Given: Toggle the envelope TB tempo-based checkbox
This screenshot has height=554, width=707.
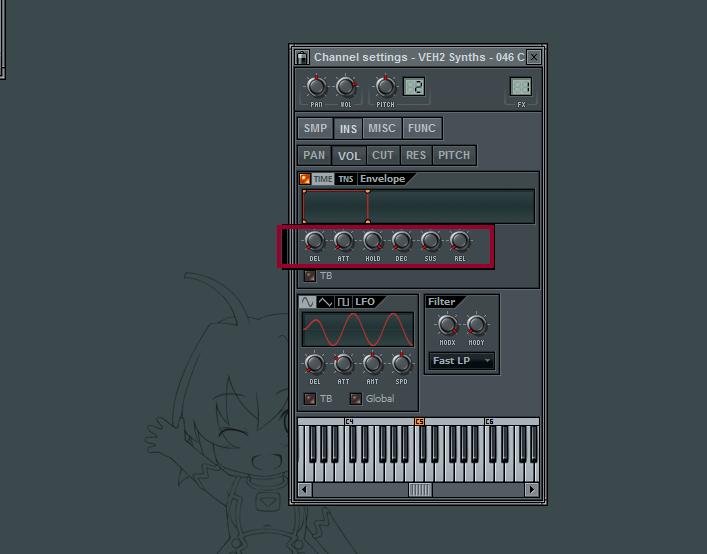Looking at the screenshot, I should [309, 276].
